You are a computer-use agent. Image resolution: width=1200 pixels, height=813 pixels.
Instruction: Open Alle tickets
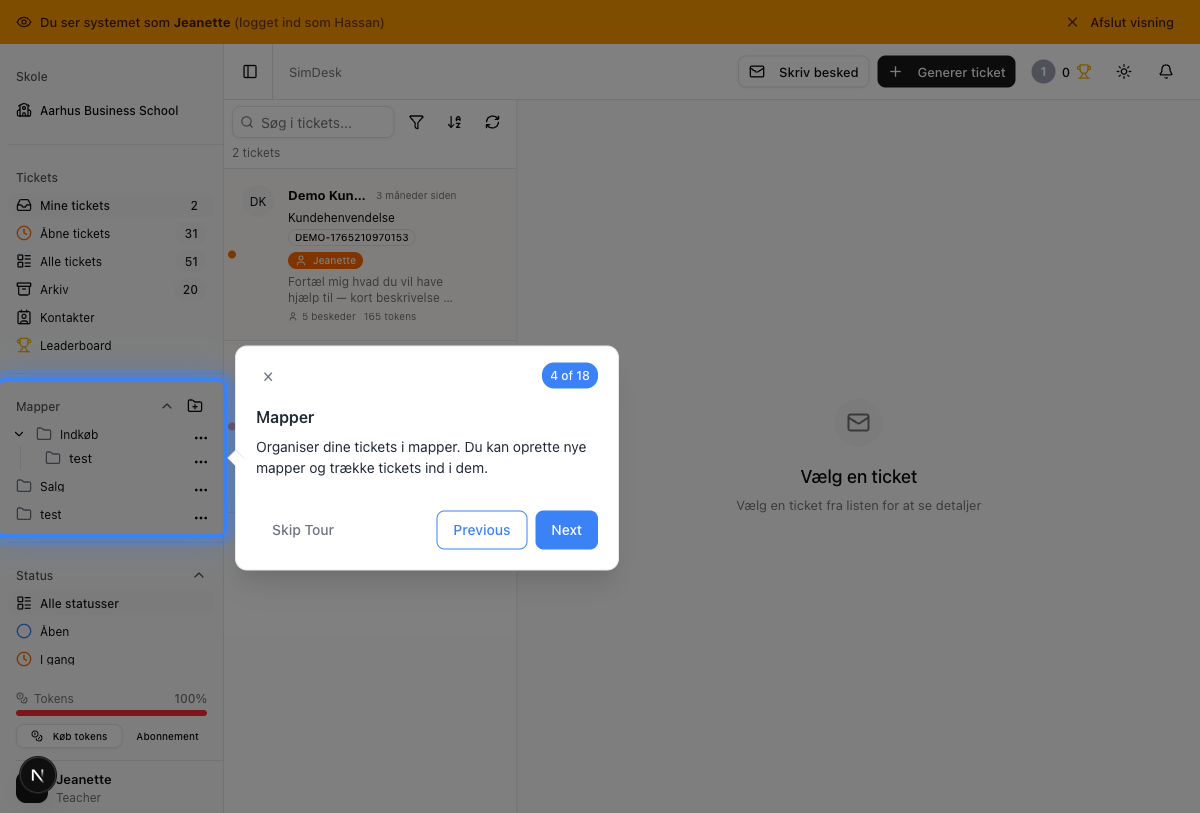tap(111, 261)
